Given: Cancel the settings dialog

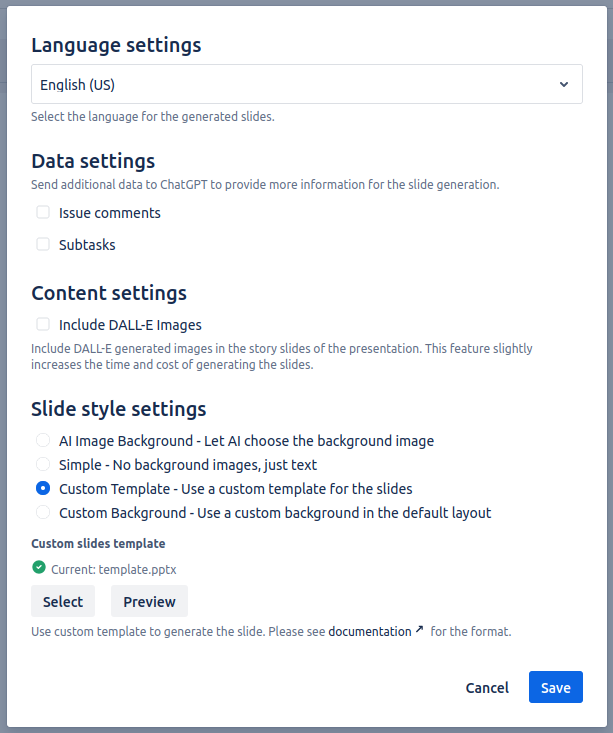Looking at the screenshot, I should pos(487,688).
